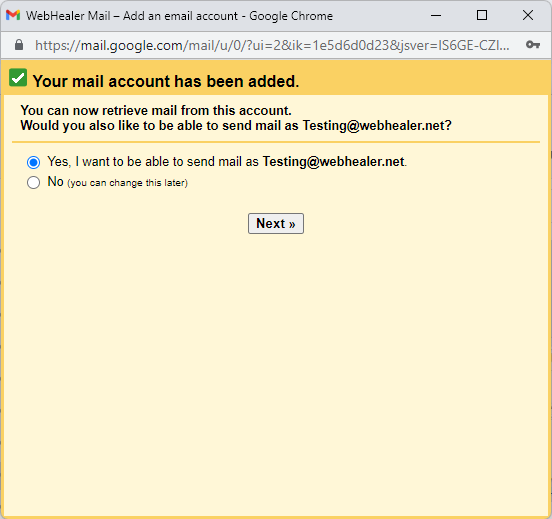Click the WebHealer Mail window title text
The image size is (552, 519).
click(179, 16)
